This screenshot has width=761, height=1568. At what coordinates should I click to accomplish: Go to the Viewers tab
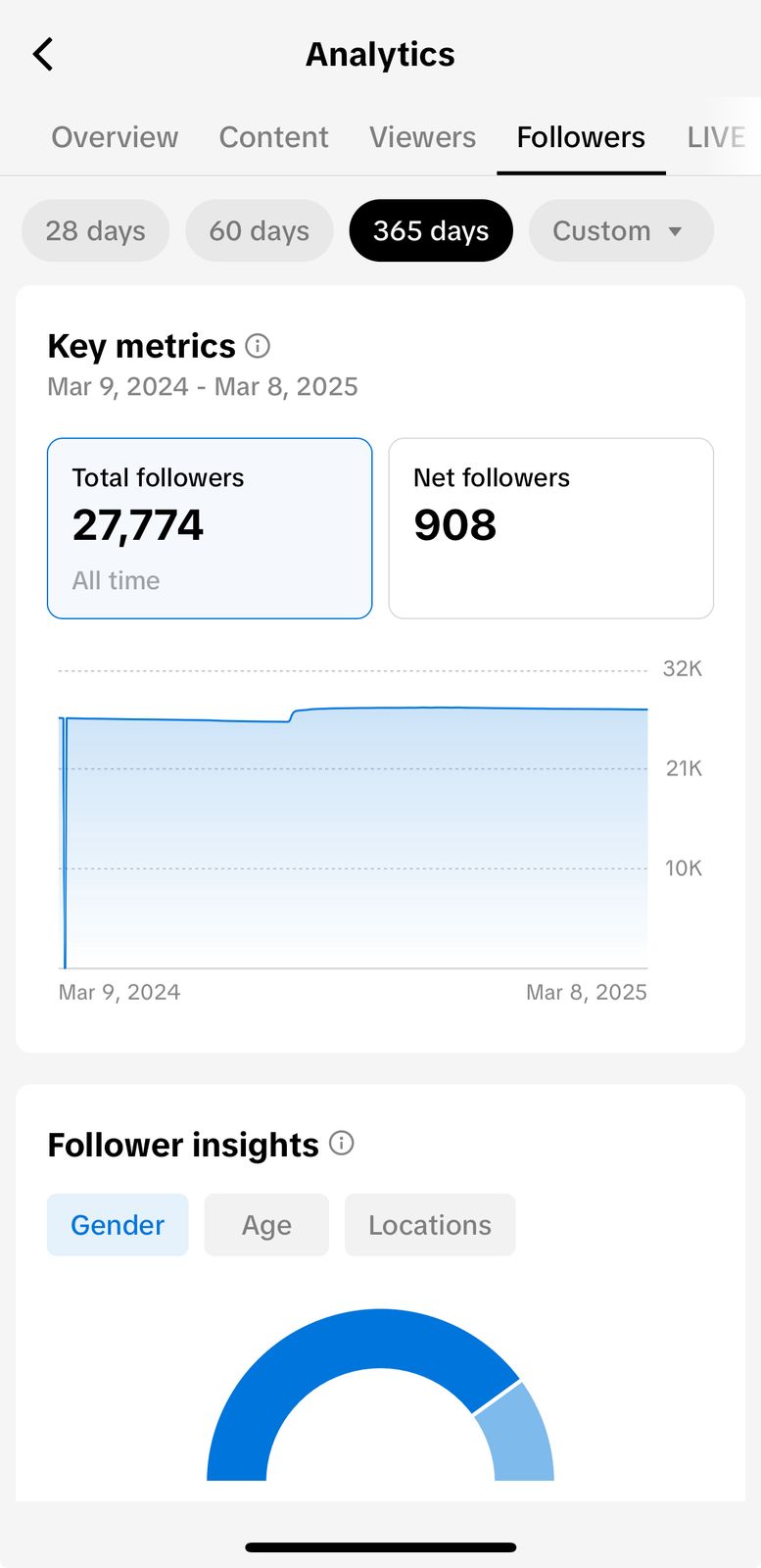(422, 137)
